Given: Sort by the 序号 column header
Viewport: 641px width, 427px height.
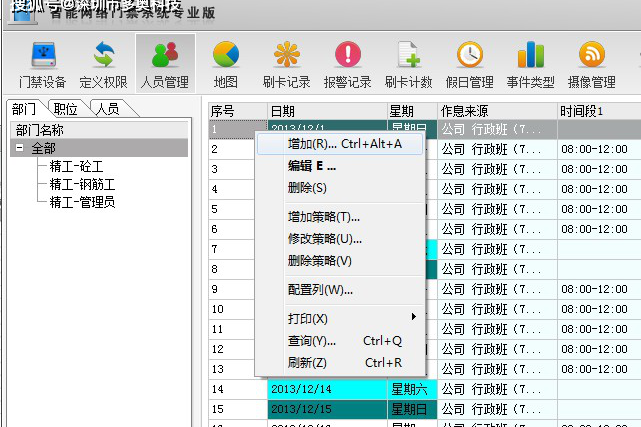Looking at the screenshot, I should tap(238, 111).
